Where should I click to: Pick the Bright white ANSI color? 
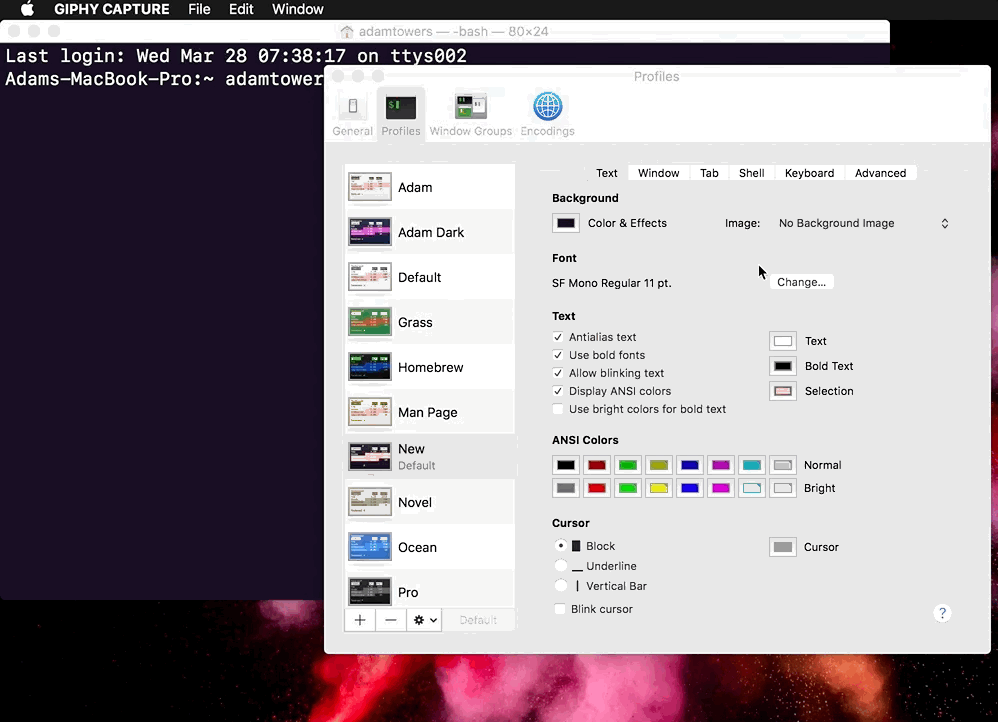(783, 488)
